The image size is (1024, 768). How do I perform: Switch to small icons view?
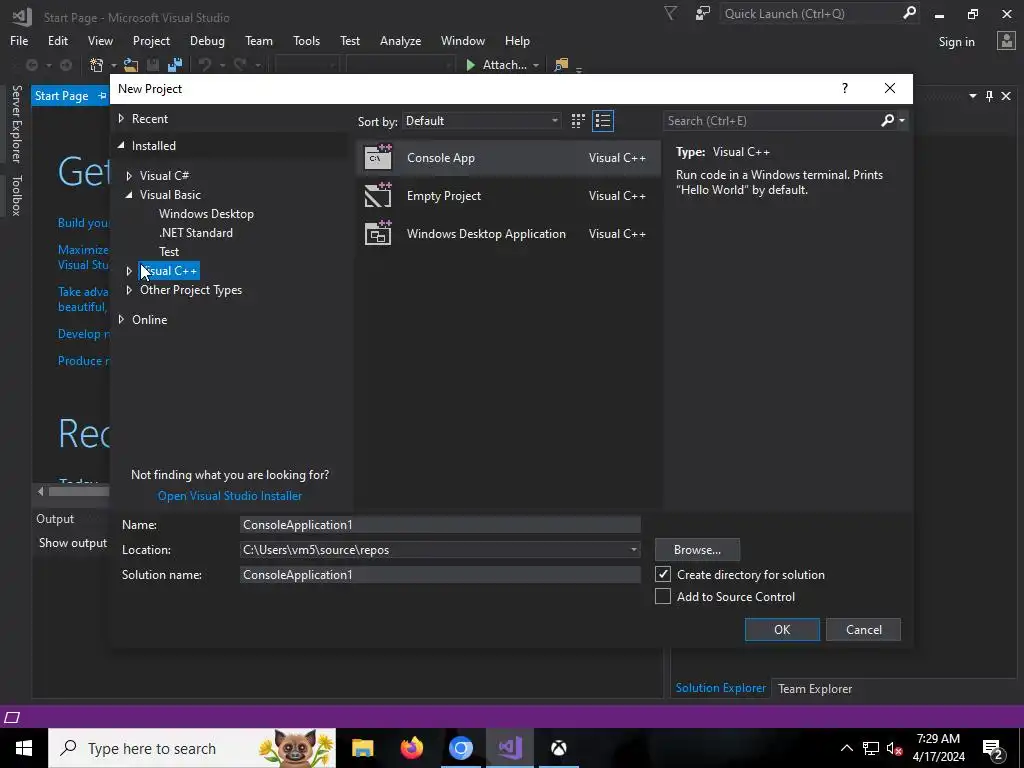[578, 121]
